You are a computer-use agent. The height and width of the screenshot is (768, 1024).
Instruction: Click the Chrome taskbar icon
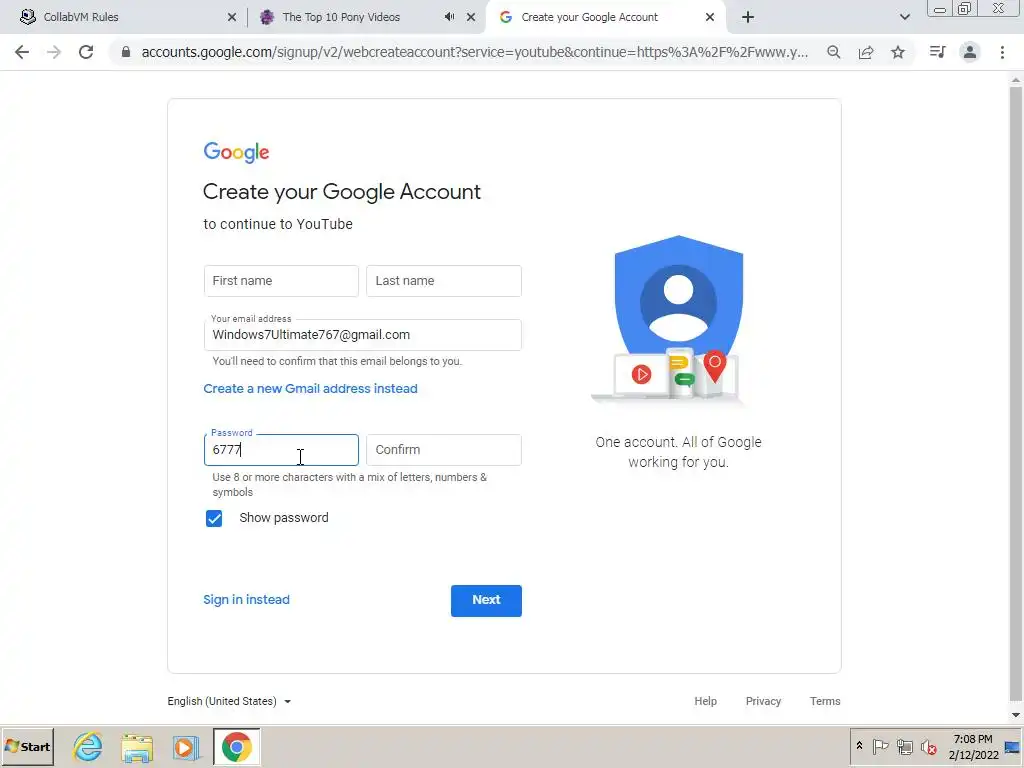[x=236, y=747]
